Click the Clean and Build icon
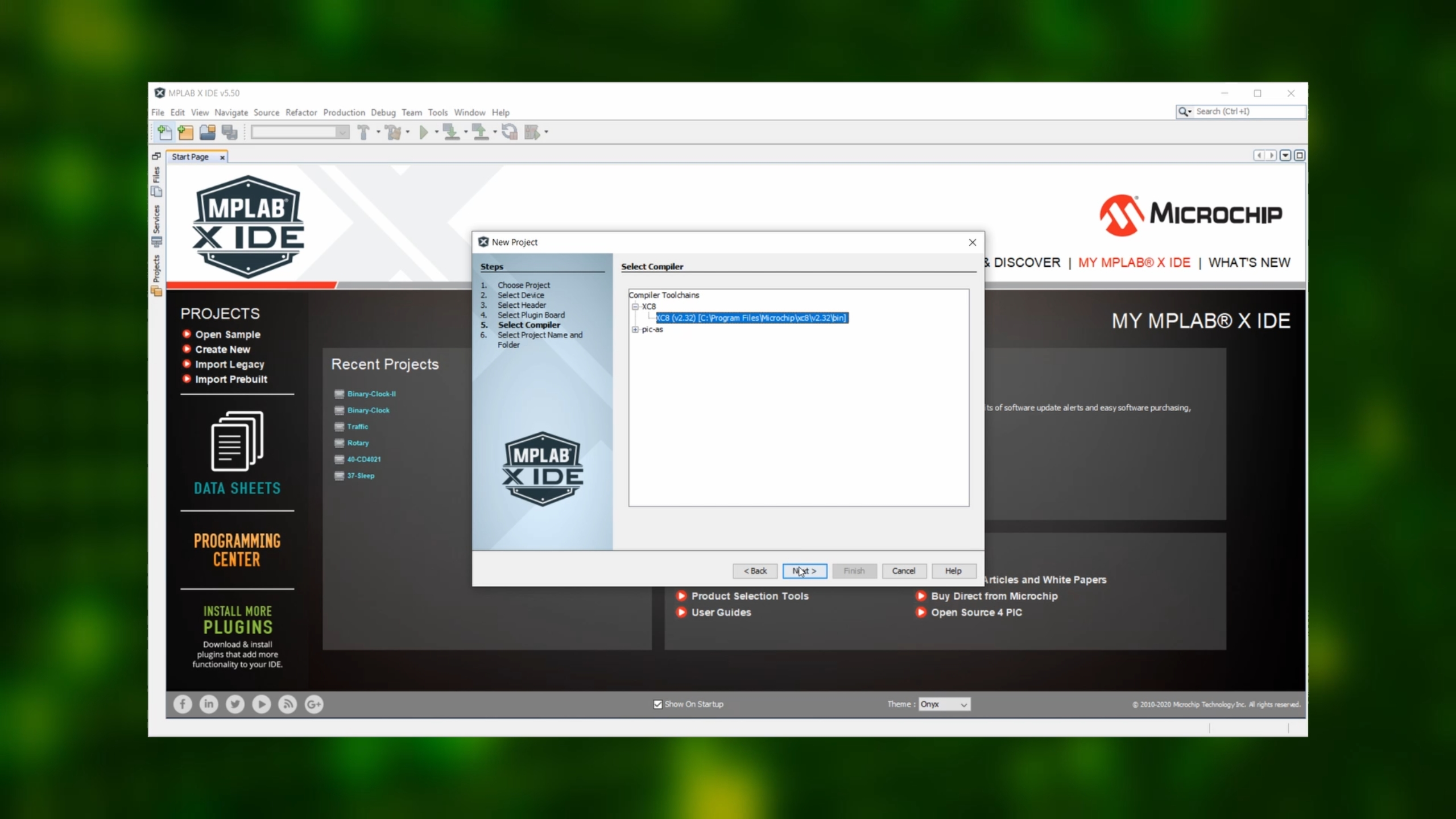 [393, 133]
